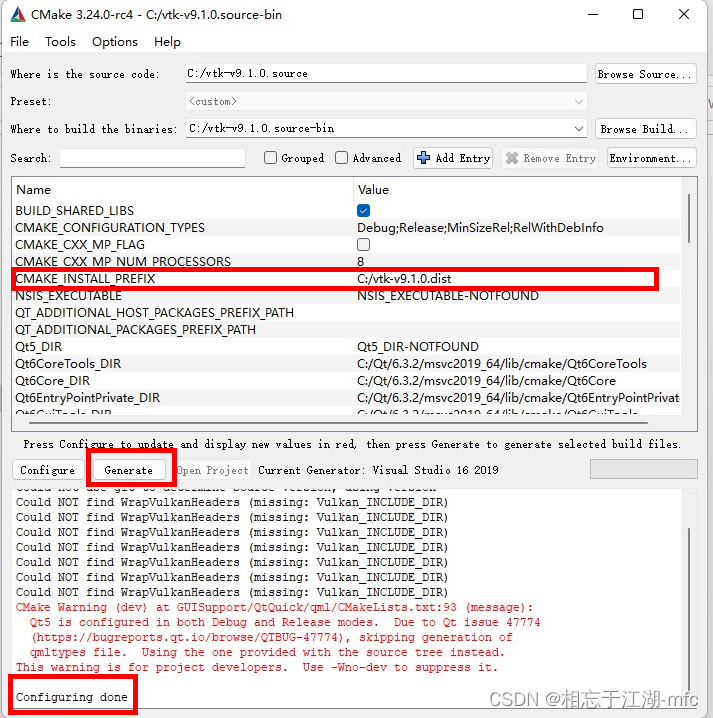The width and height of the screenshot is (713, 718).
Task: Click the CMake Warning (dev) log line
Action: point(274,607)
